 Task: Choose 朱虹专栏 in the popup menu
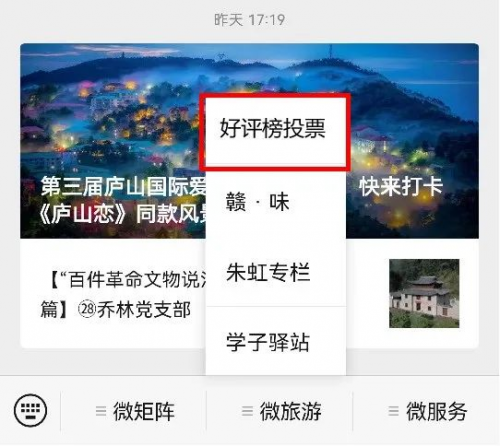pos(276,272)
